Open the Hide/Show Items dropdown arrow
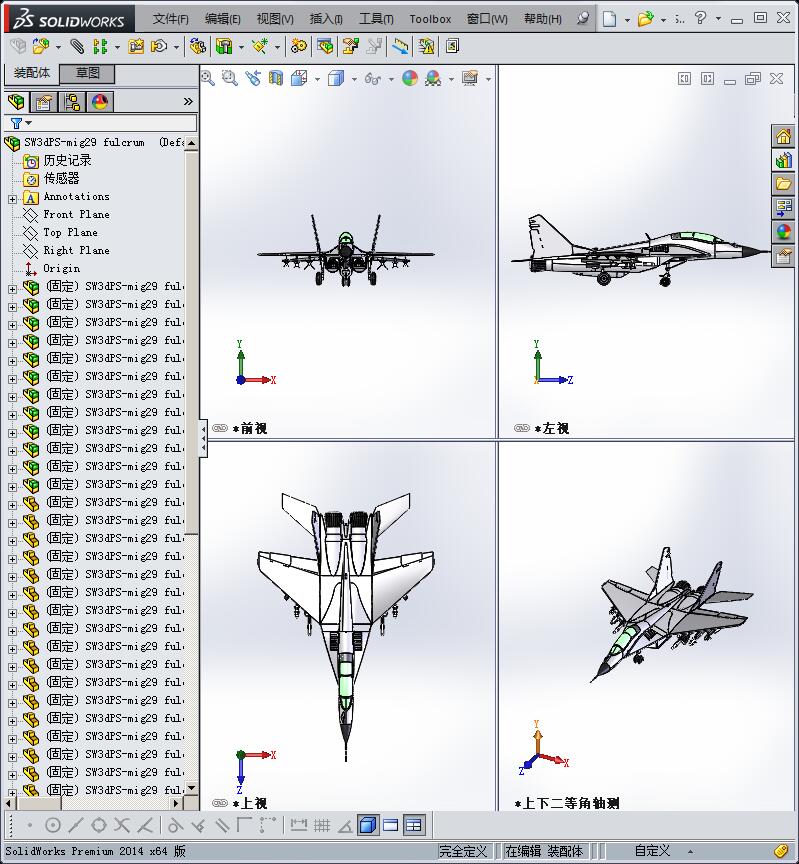The width and height of the screenshot is (799, 864). (391, 79)
